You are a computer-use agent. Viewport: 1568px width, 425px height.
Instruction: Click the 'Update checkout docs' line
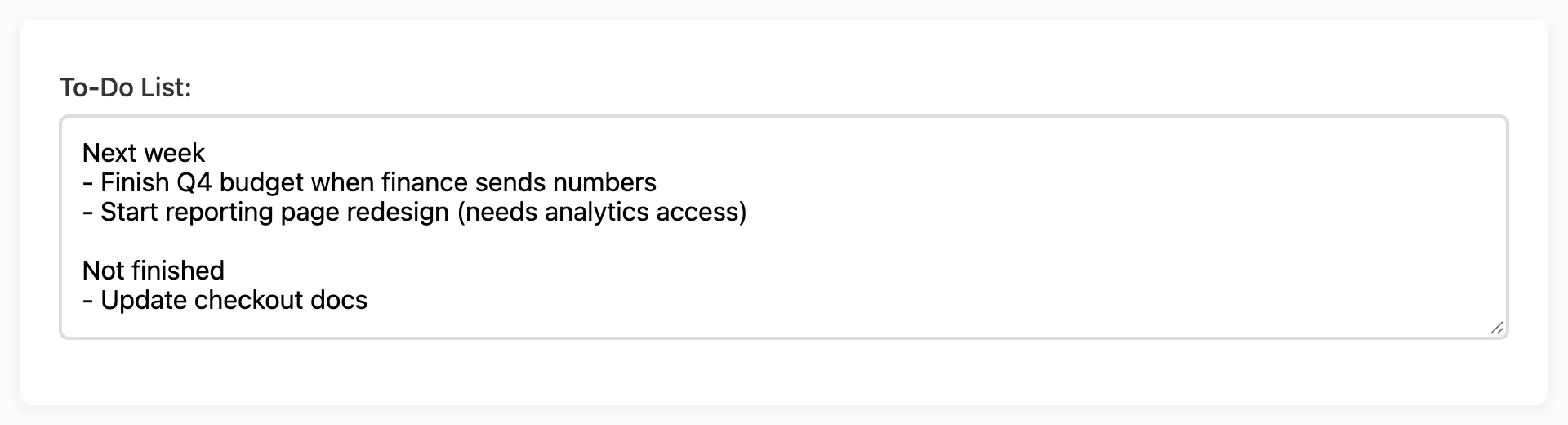(x=225, y=300)
